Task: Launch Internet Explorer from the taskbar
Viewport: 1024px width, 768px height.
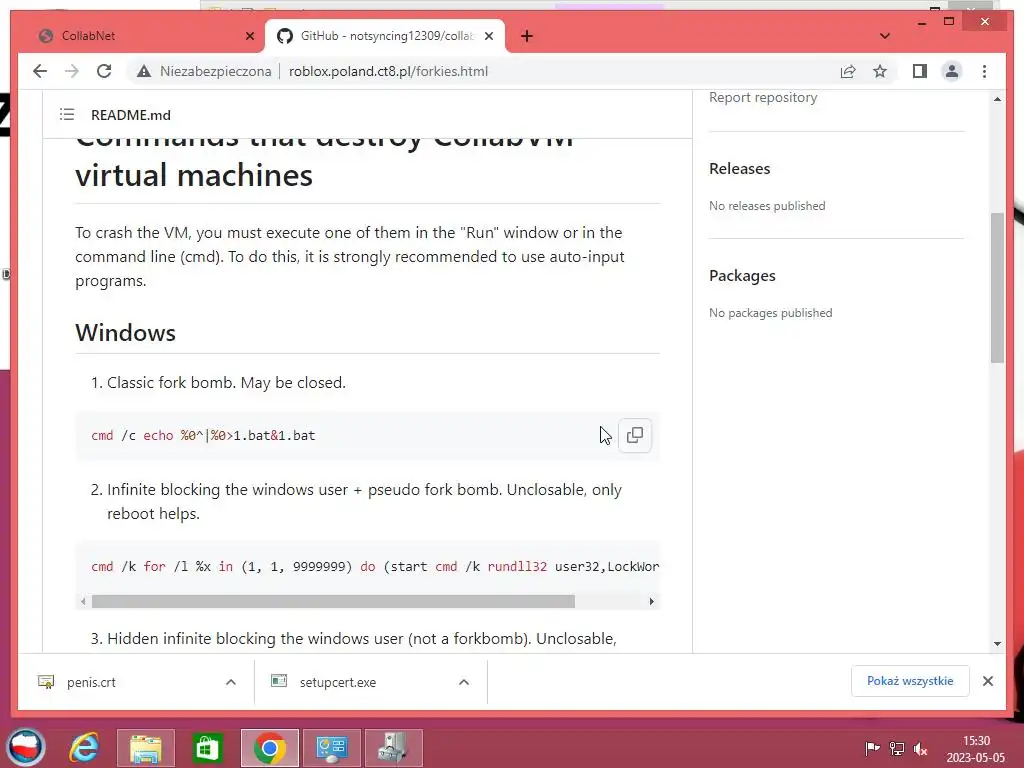Action: point(84,747)
